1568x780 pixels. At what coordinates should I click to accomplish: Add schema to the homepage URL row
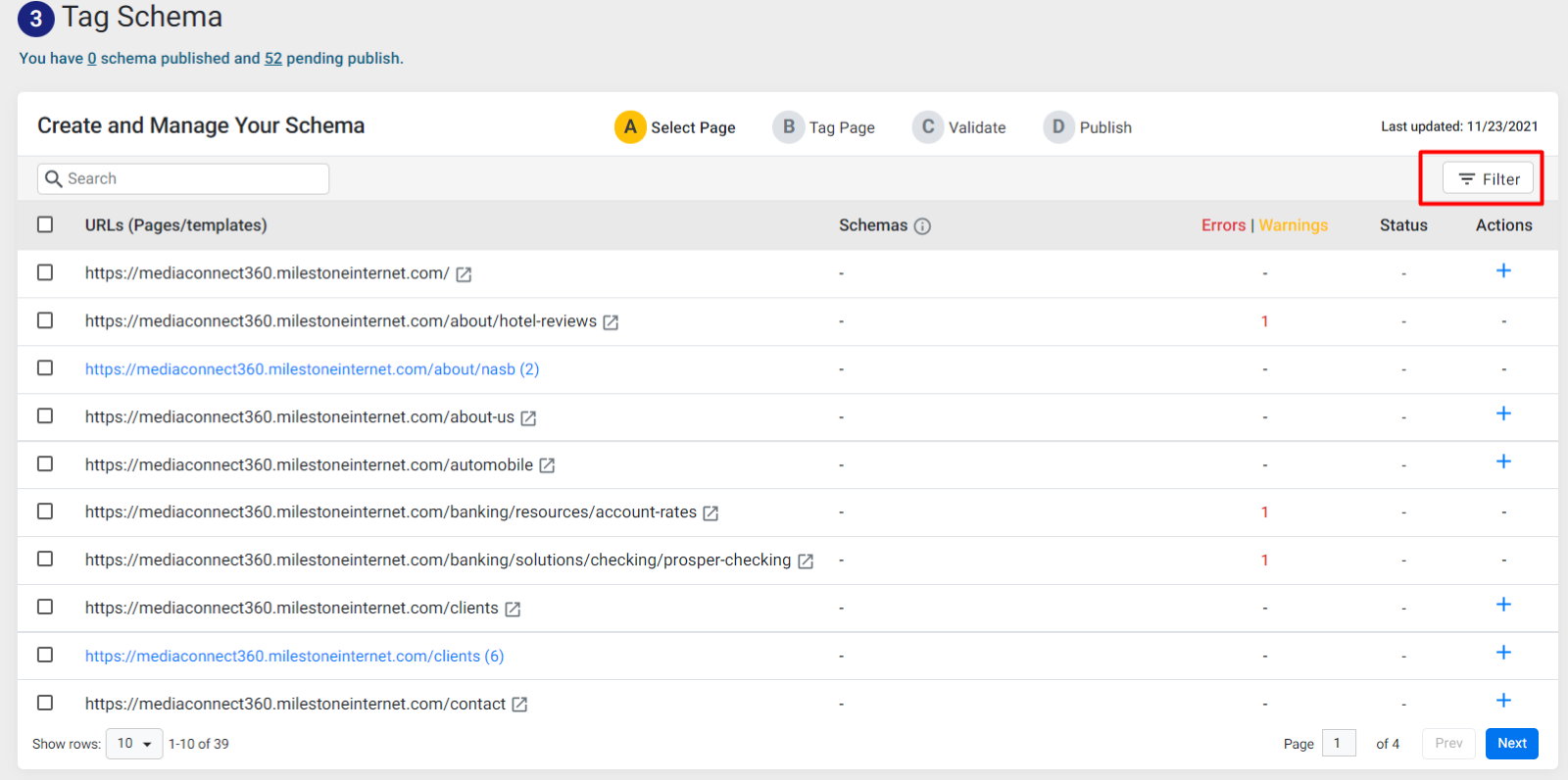pyautogui.click(x=1503, y=270)
